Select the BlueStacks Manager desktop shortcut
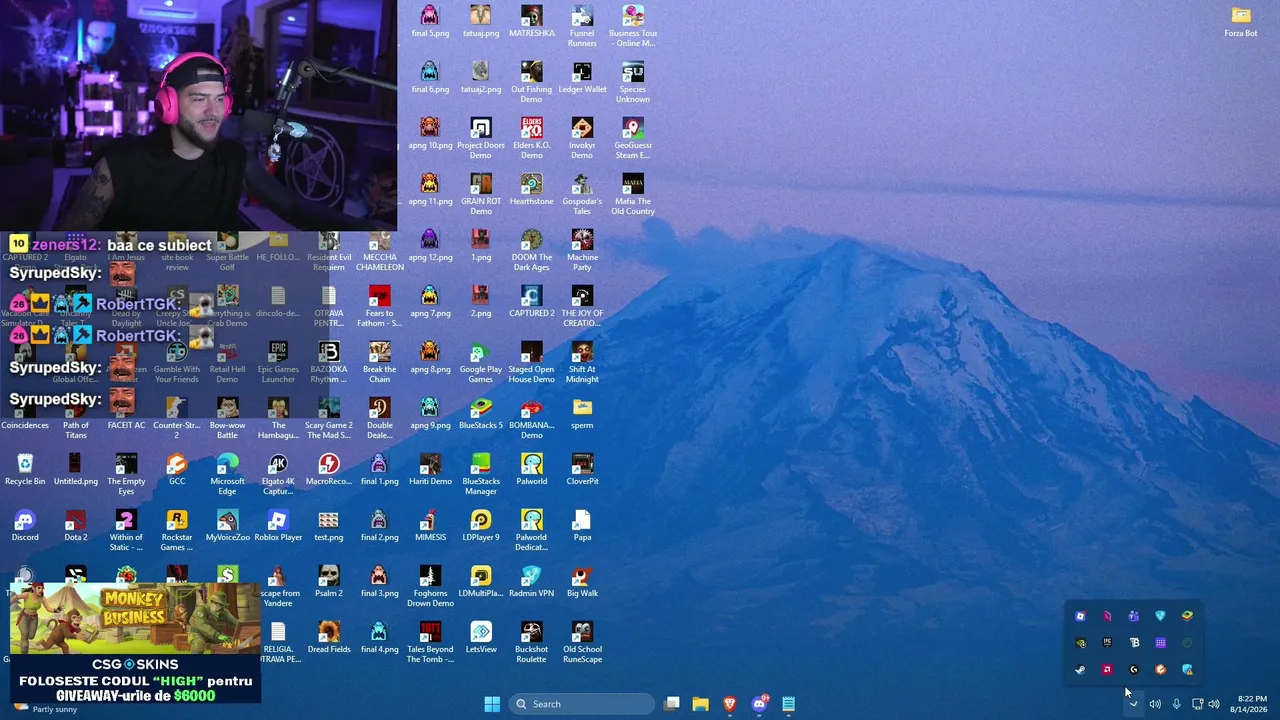This screenshot has width=1280, height=720. (x=481, y=474)
